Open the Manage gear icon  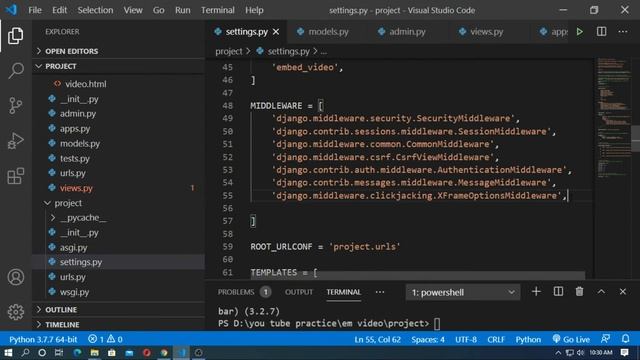16,312
